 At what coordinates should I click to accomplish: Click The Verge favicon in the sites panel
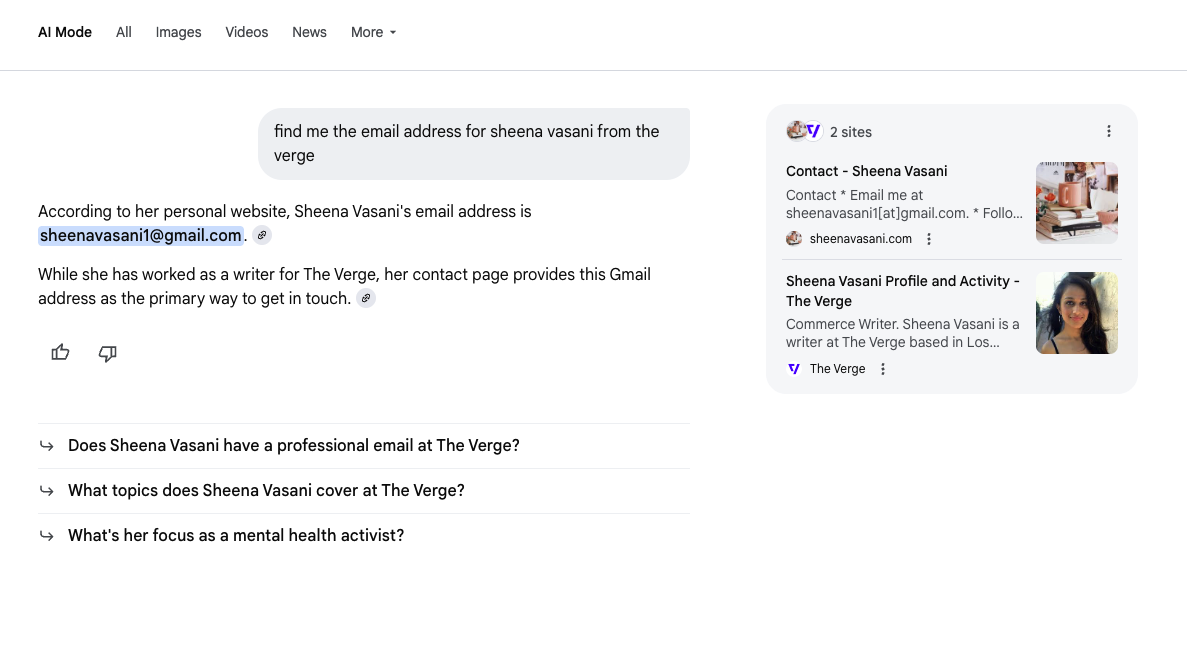coord(792,368)
